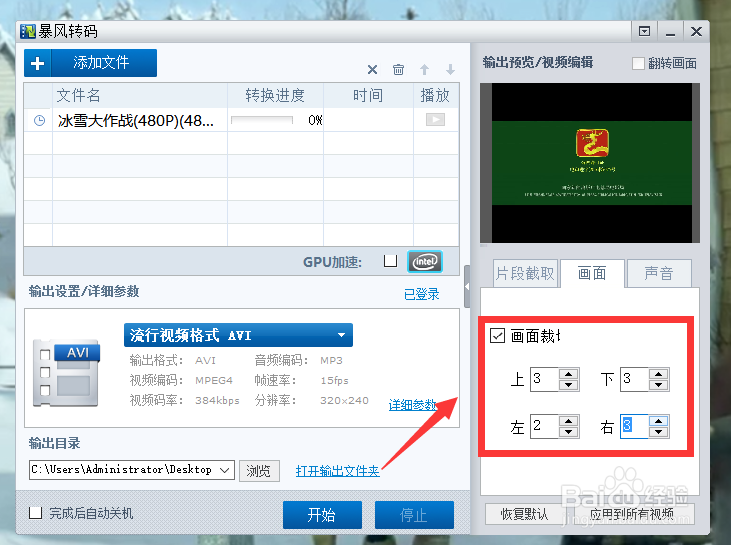Click the 浏览 browse button
The width and height of the screenshot is (731, 545).
point(259,471)
